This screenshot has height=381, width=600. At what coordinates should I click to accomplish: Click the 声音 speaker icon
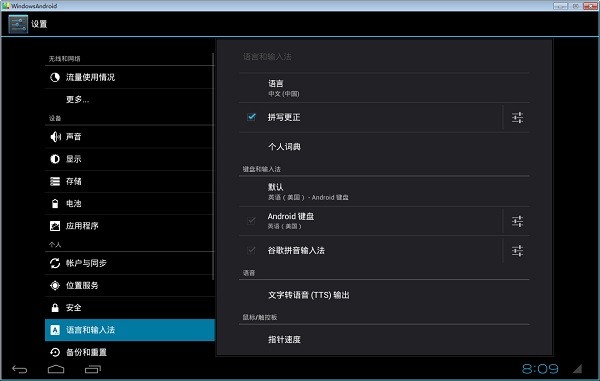tap(55, 137)
